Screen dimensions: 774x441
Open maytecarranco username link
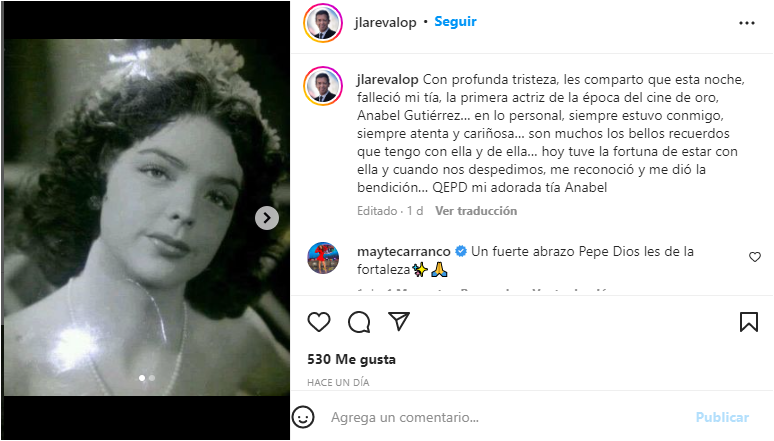(x=404, y=251)
